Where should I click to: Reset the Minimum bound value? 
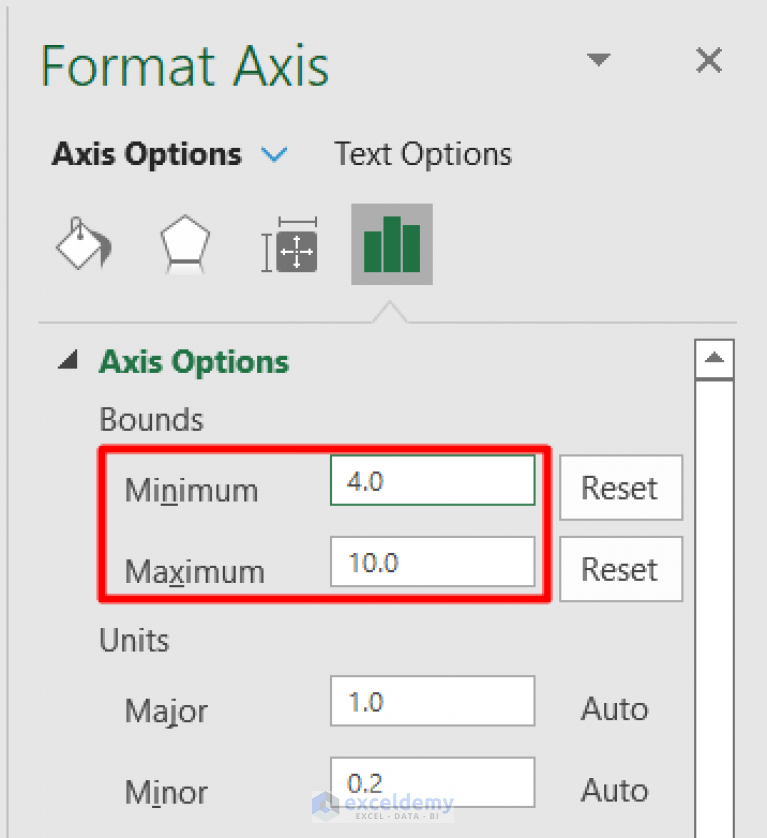620,488
